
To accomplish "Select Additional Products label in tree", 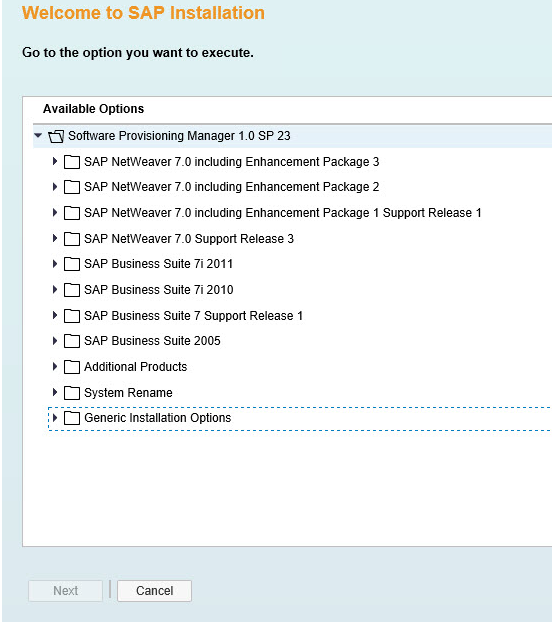I will [135, 367].
